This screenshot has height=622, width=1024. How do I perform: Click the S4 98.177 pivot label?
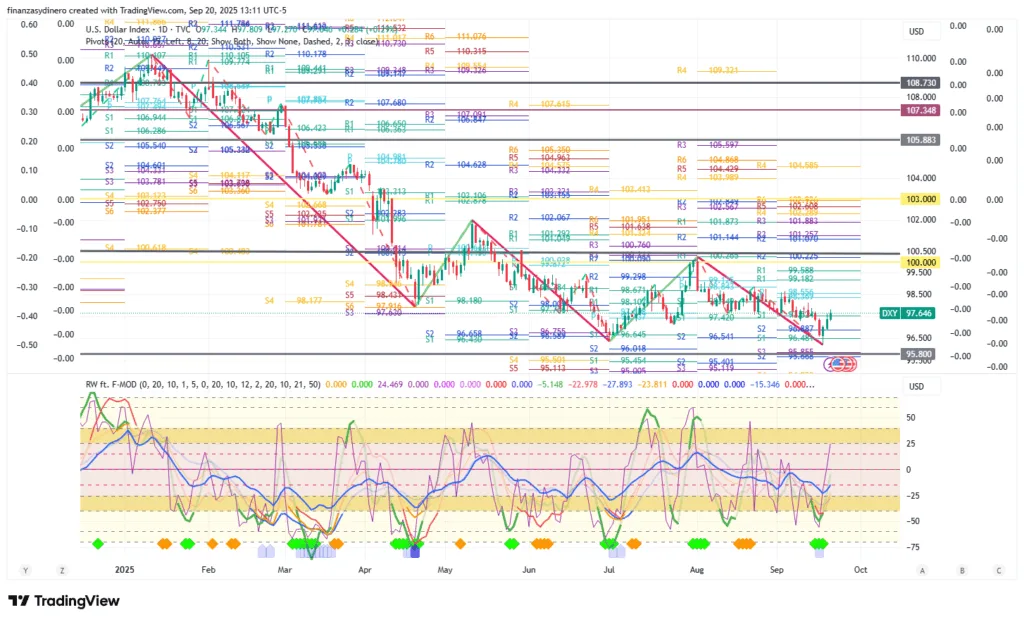point(293,301)
